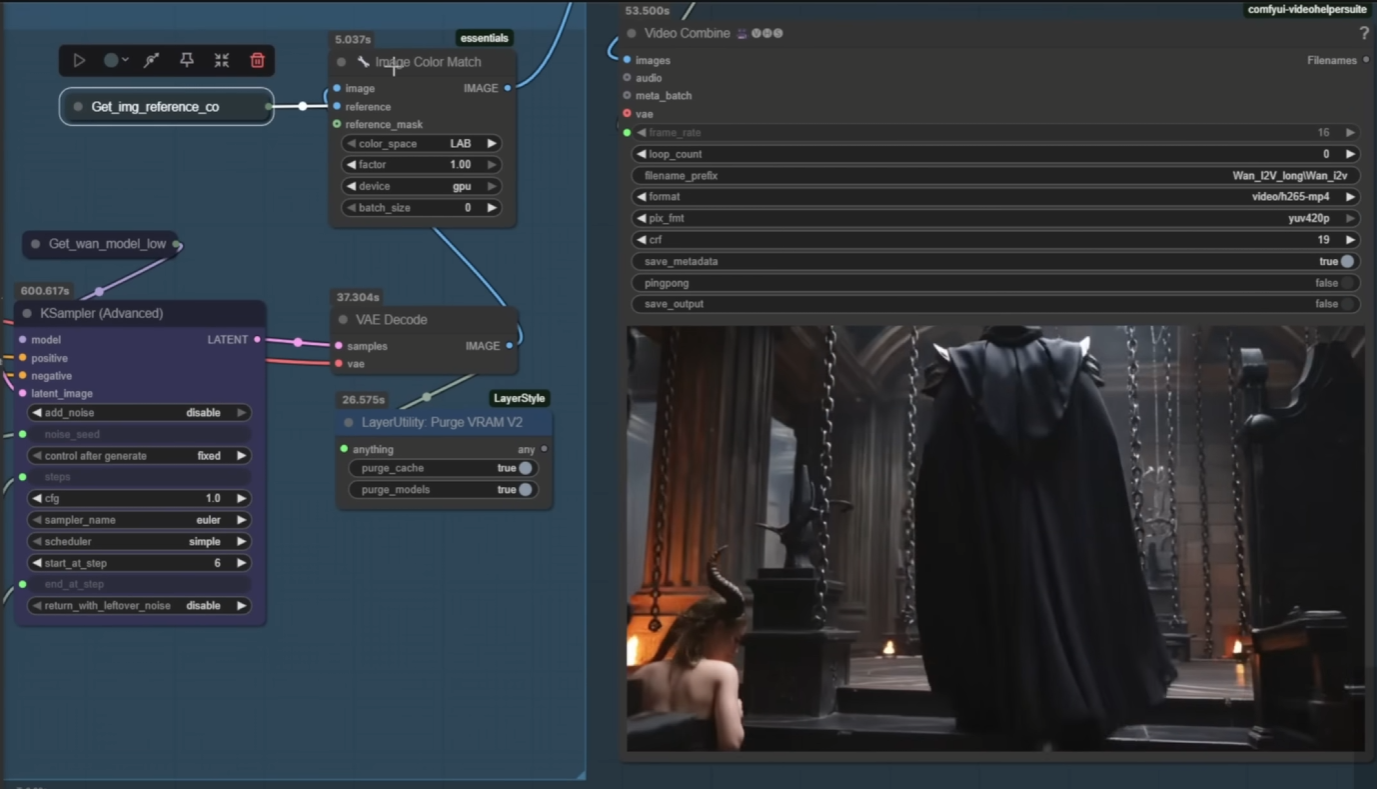Collapse the Image Color Match node via its dot
This screenshot has width=1377, height=789.
342,62
